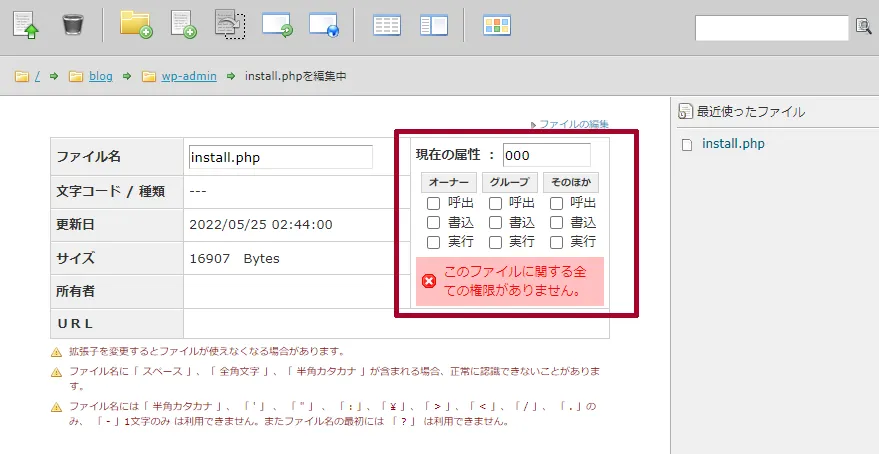Create a new file with the document-plus icon
This screenshot has height=454, width=879.
[x=183, y=24]
